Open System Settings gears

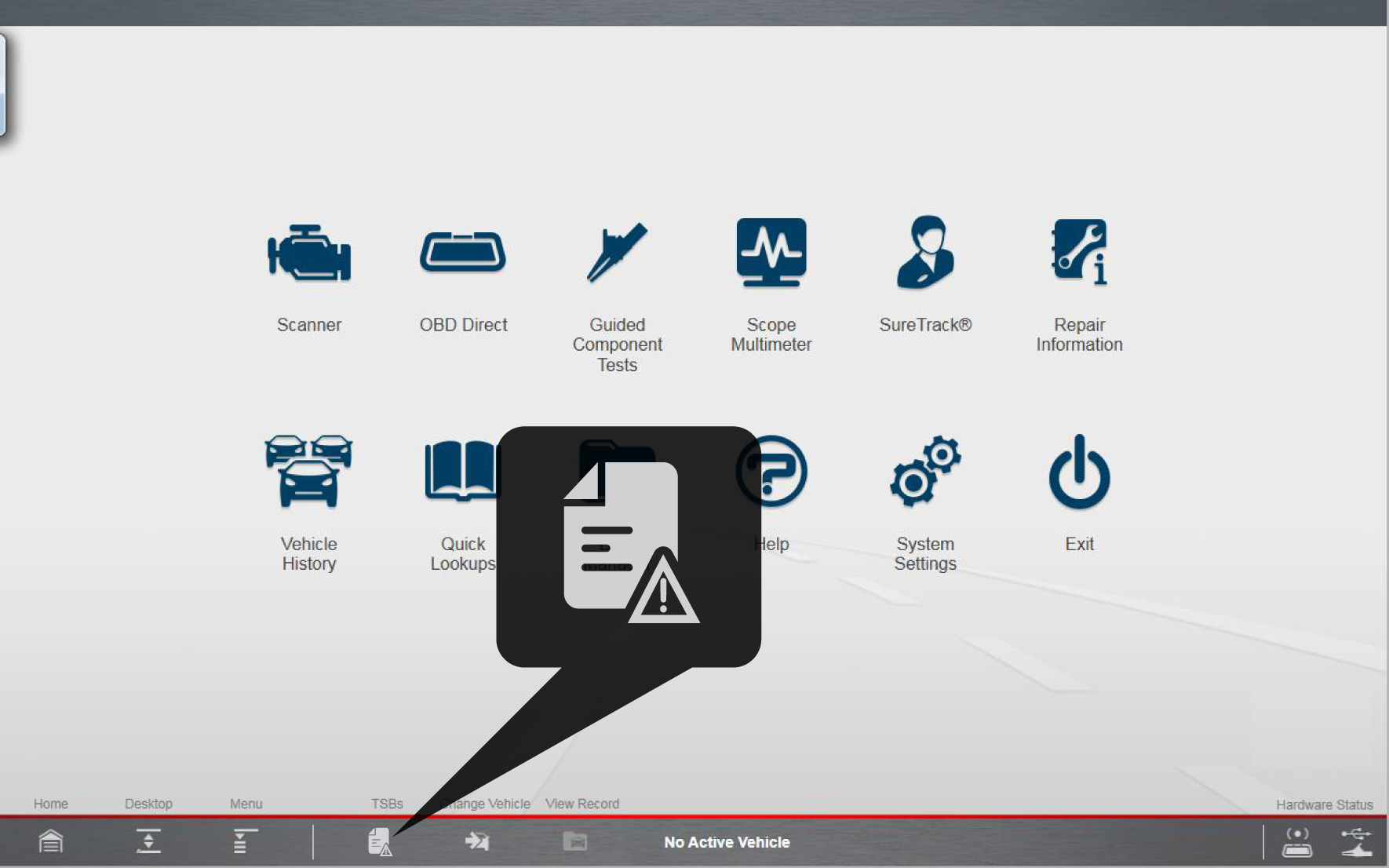point(925,471)
